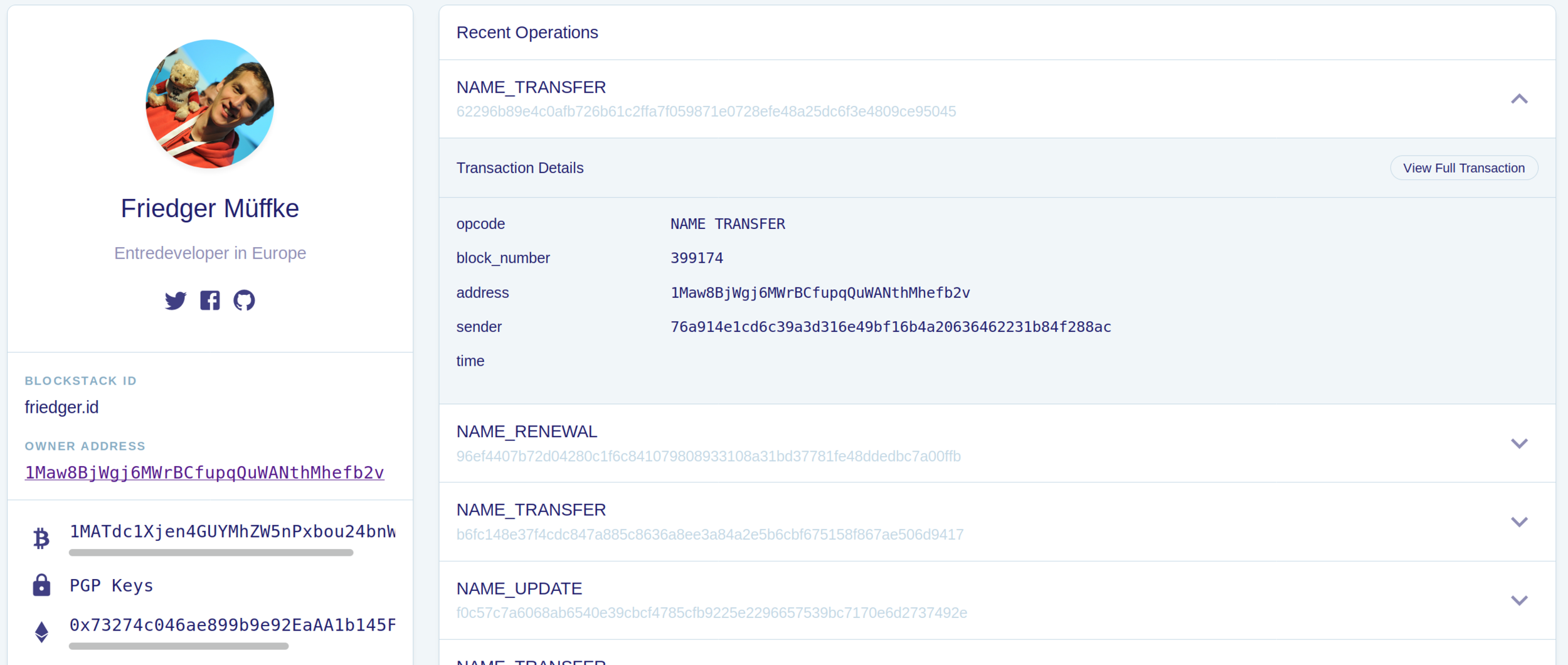Image resolution: width=1568 pixels, height=665 pixels.
Task: Click the time field label
Action: click(x=470, y=361)
